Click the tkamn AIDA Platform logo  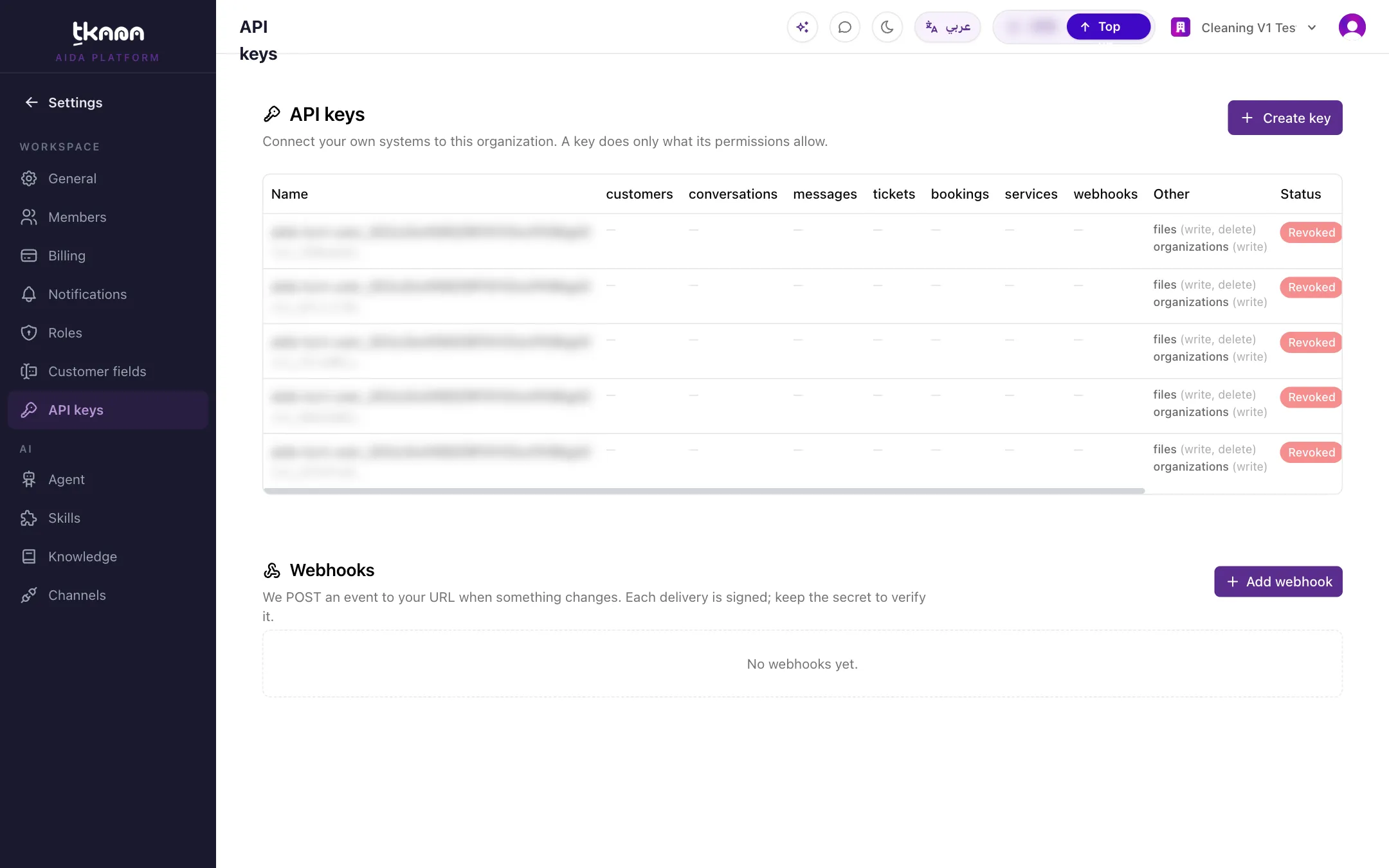[108, 41]
